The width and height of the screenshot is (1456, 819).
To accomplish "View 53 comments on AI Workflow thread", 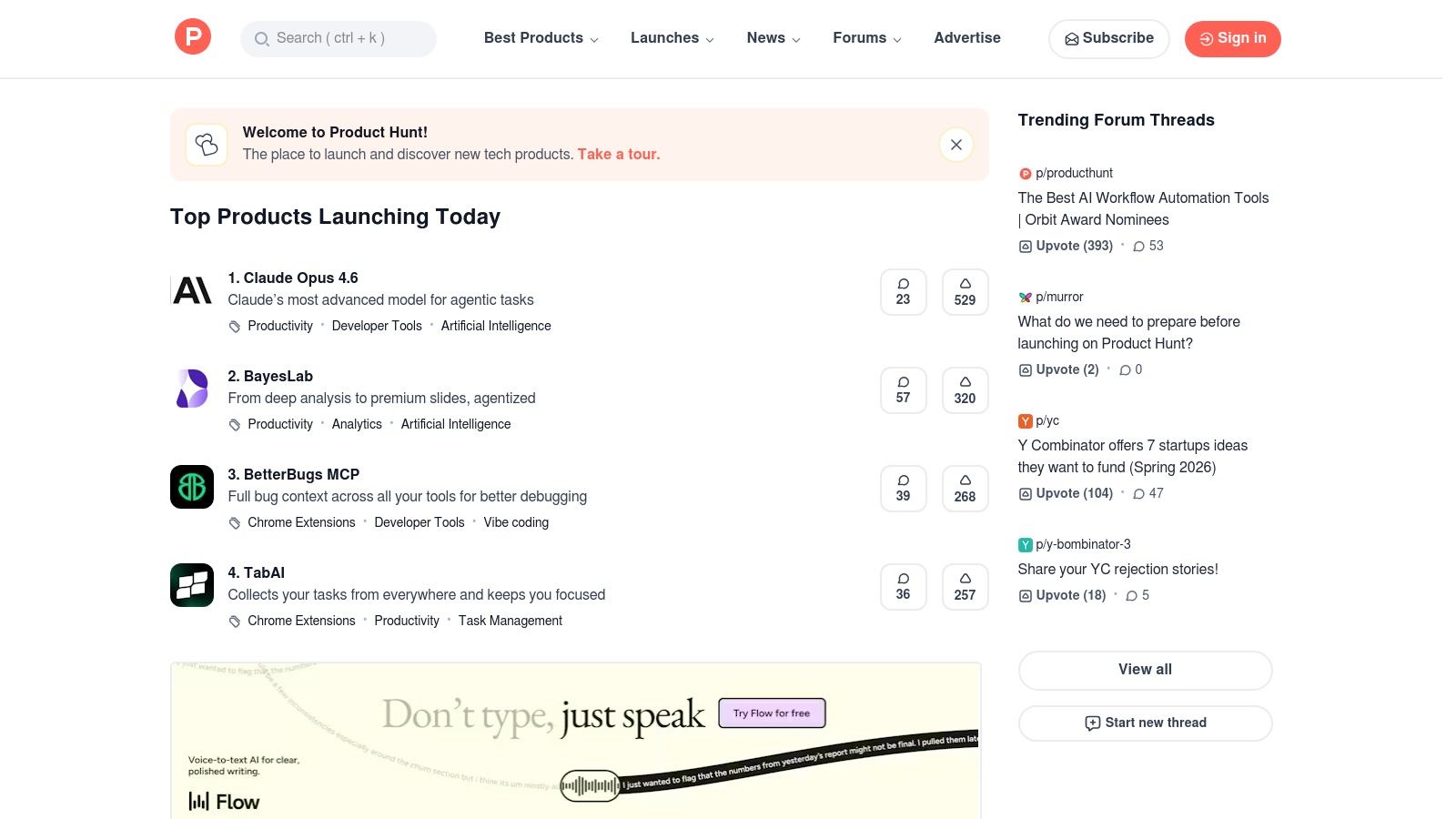I will [x=1148, y=246].
